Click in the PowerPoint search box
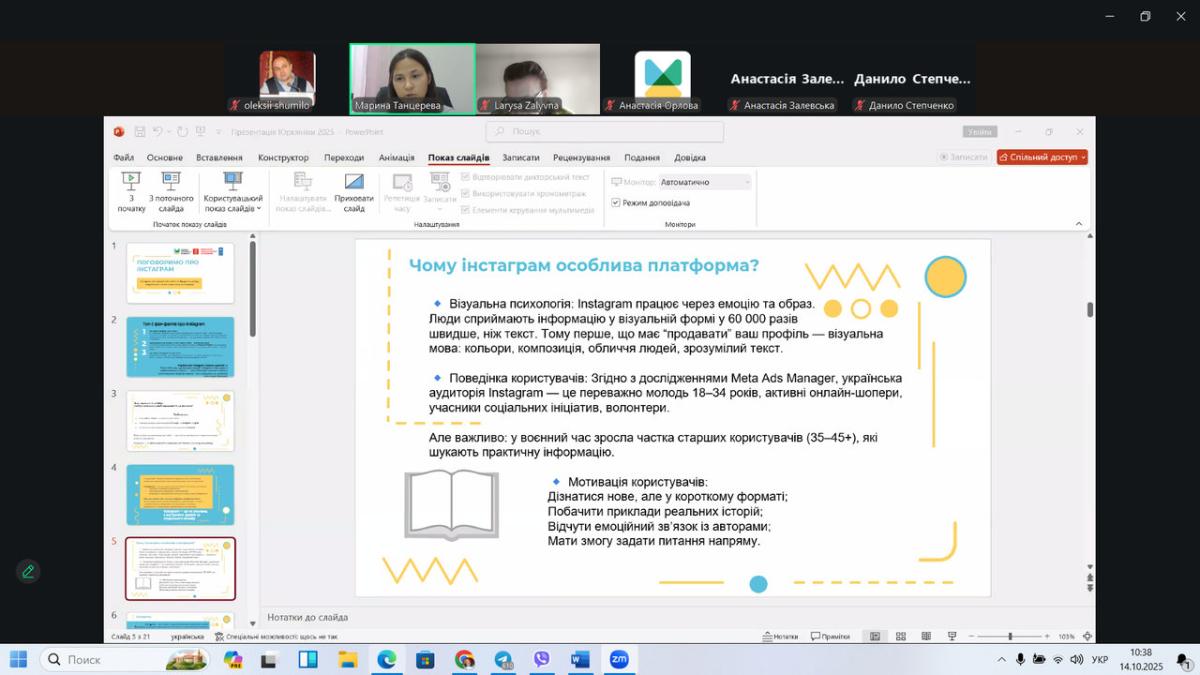Screen dimensions: 1200x675 click(605, 131)
